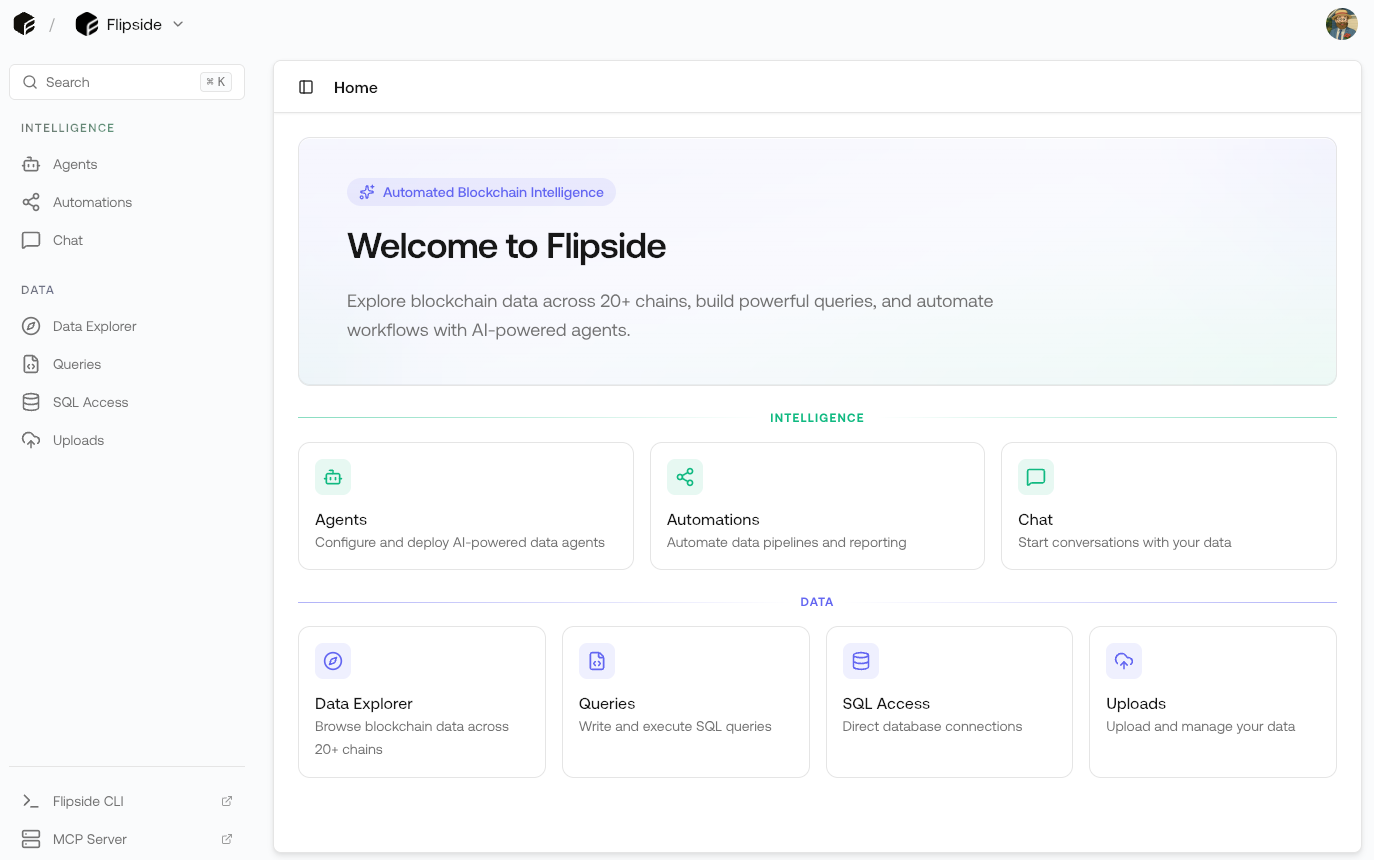Click the DATA heading in sidebar
Screen dimensions: 1374x860
coord(38,290)
